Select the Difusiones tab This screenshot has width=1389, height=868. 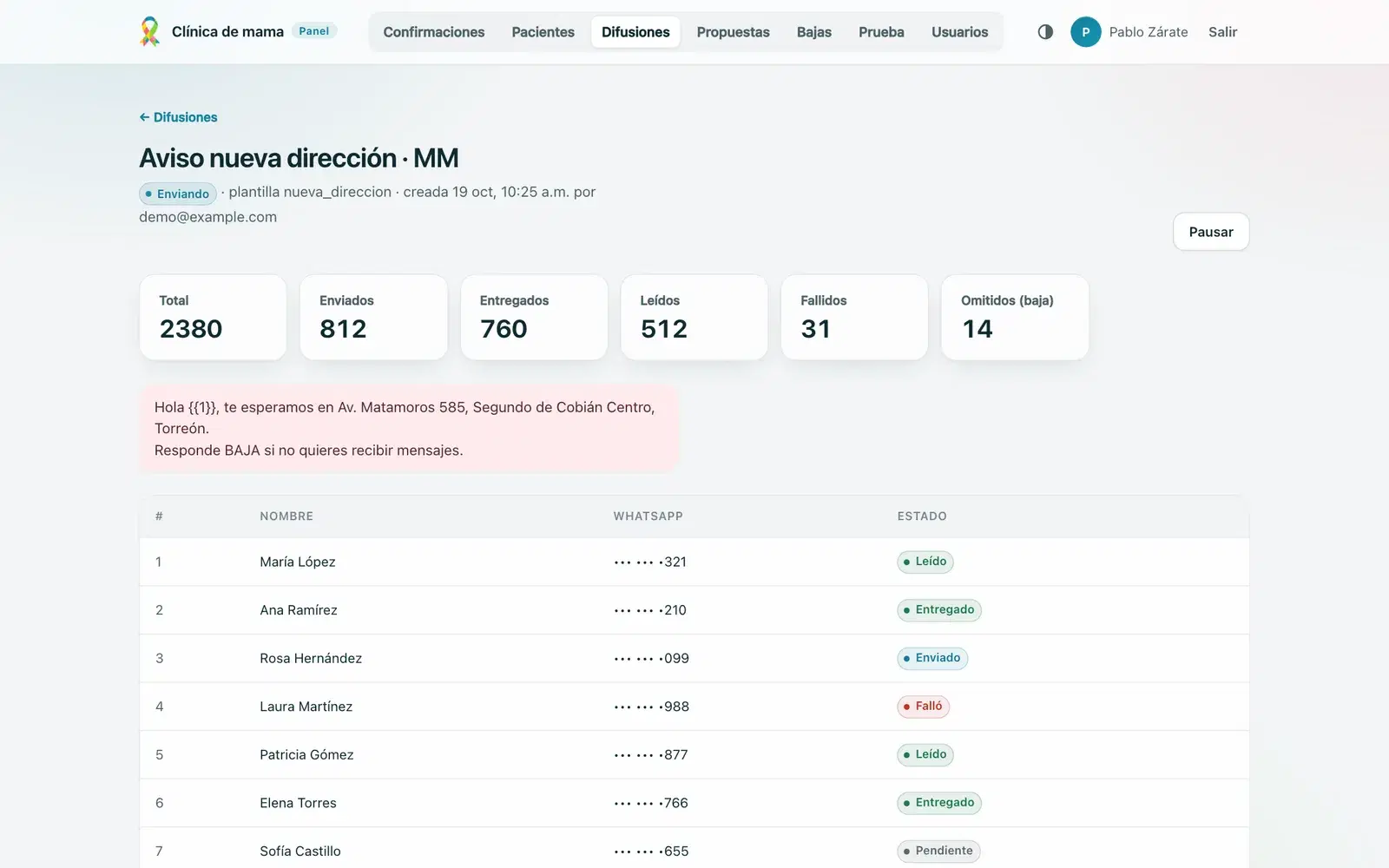(x=635, y=32)
